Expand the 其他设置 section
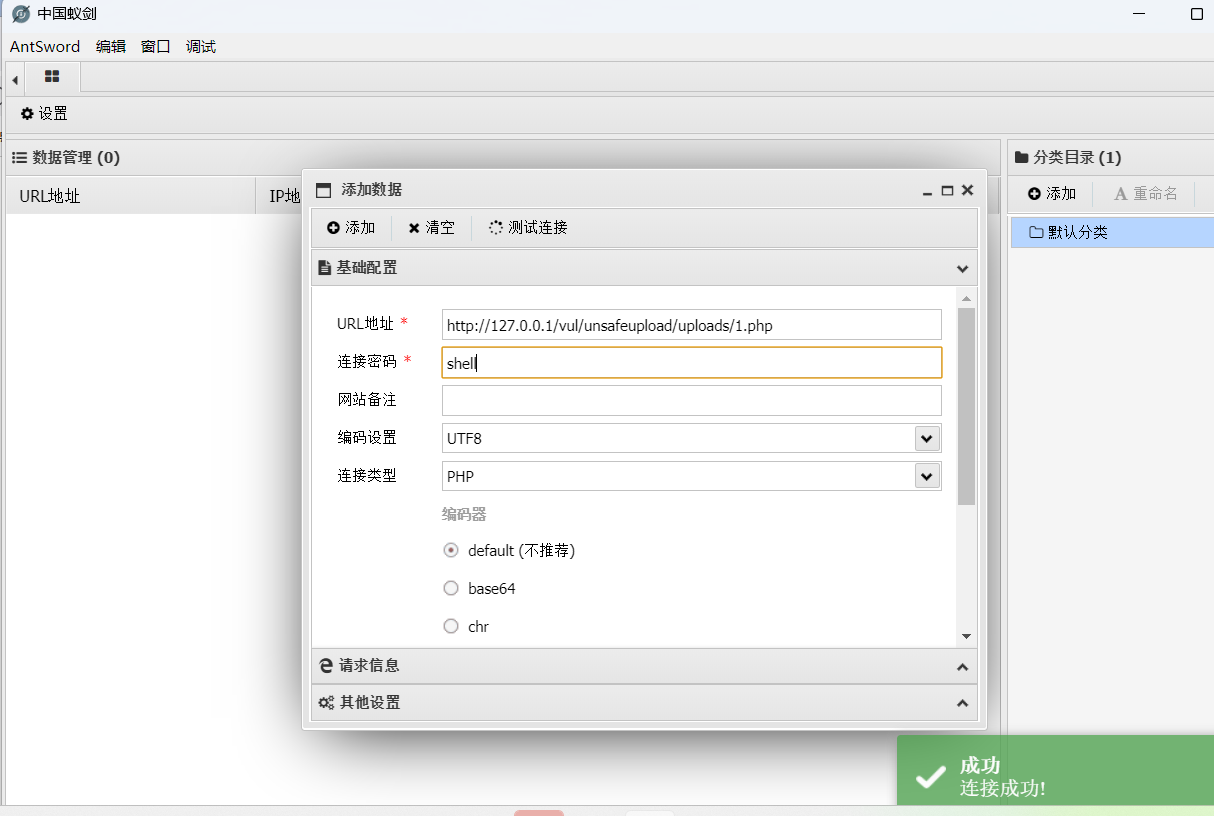Image resolution: width=1214 pixels, height=816 pixels. [644, 703]
